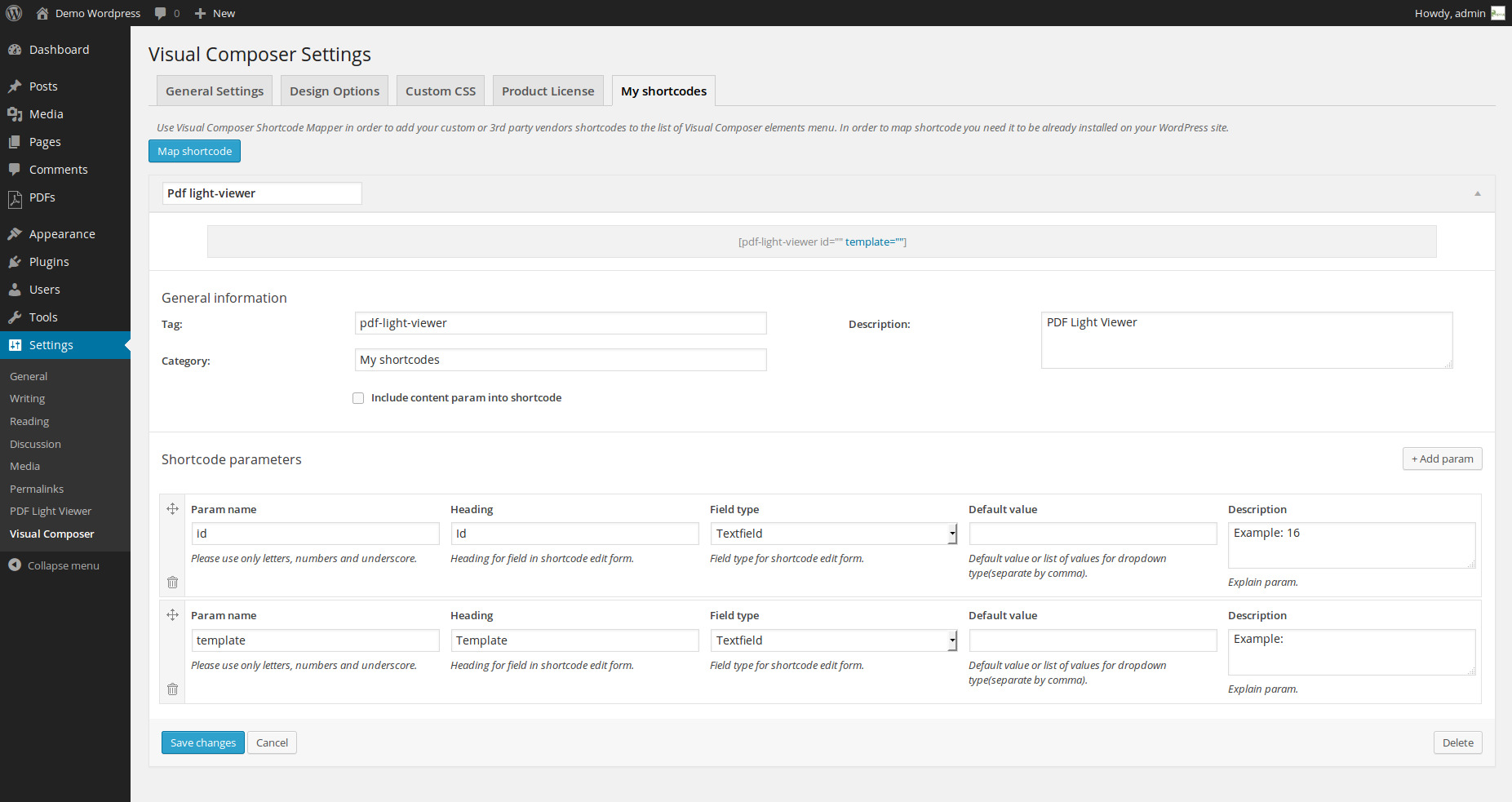Click the Map shortcode button
The width and height of the screenshot is (1512, 802).
[x=194, y=152]
